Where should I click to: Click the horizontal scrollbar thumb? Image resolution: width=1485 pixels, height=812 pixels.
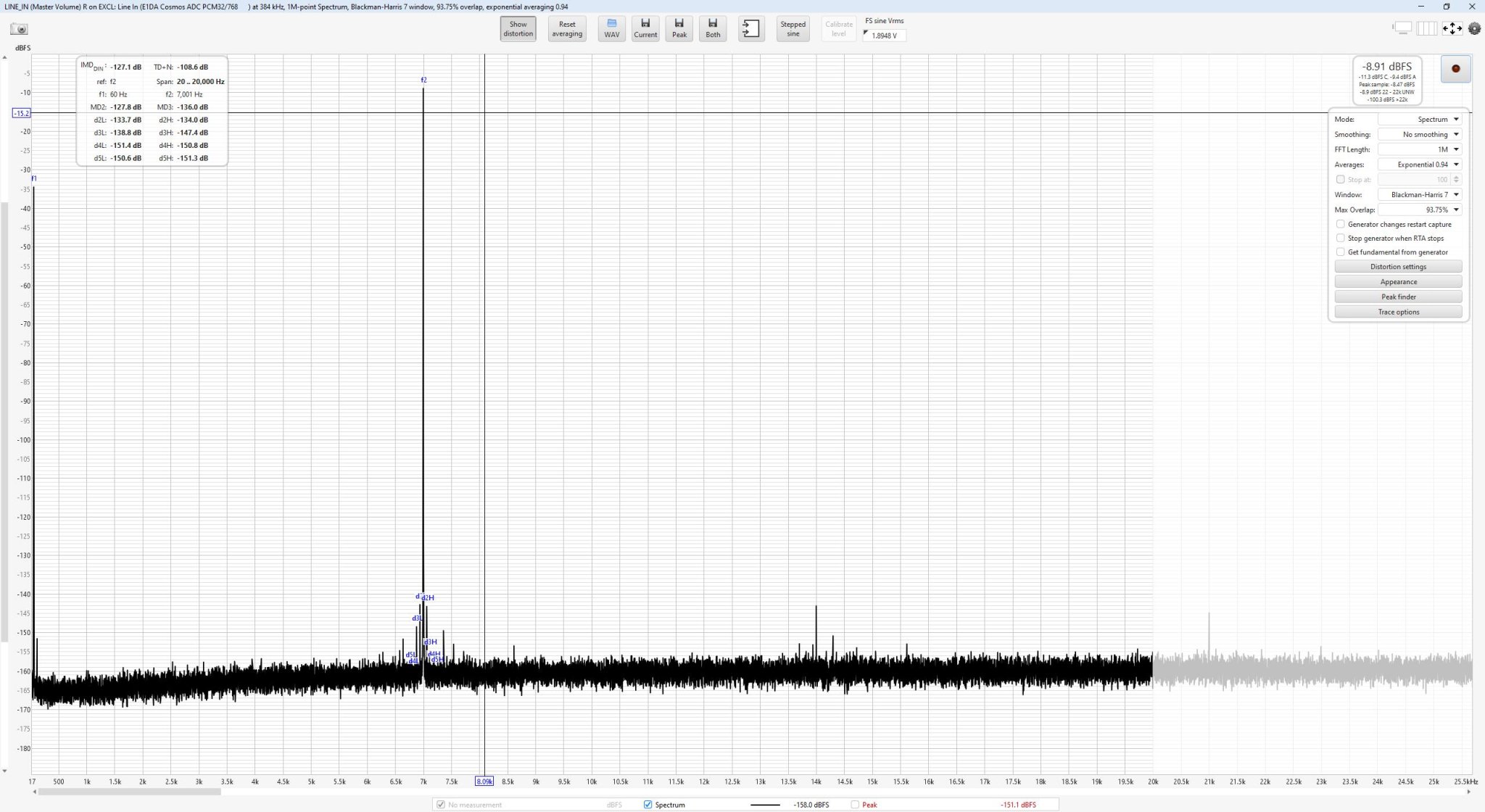tap(129, 792)
